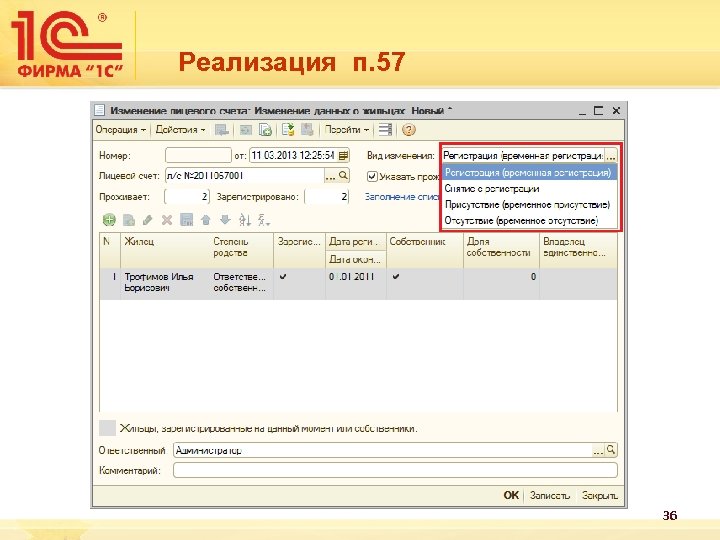
Task: Click magnifier icon in Ответственный field
Action: click(611, 450)
